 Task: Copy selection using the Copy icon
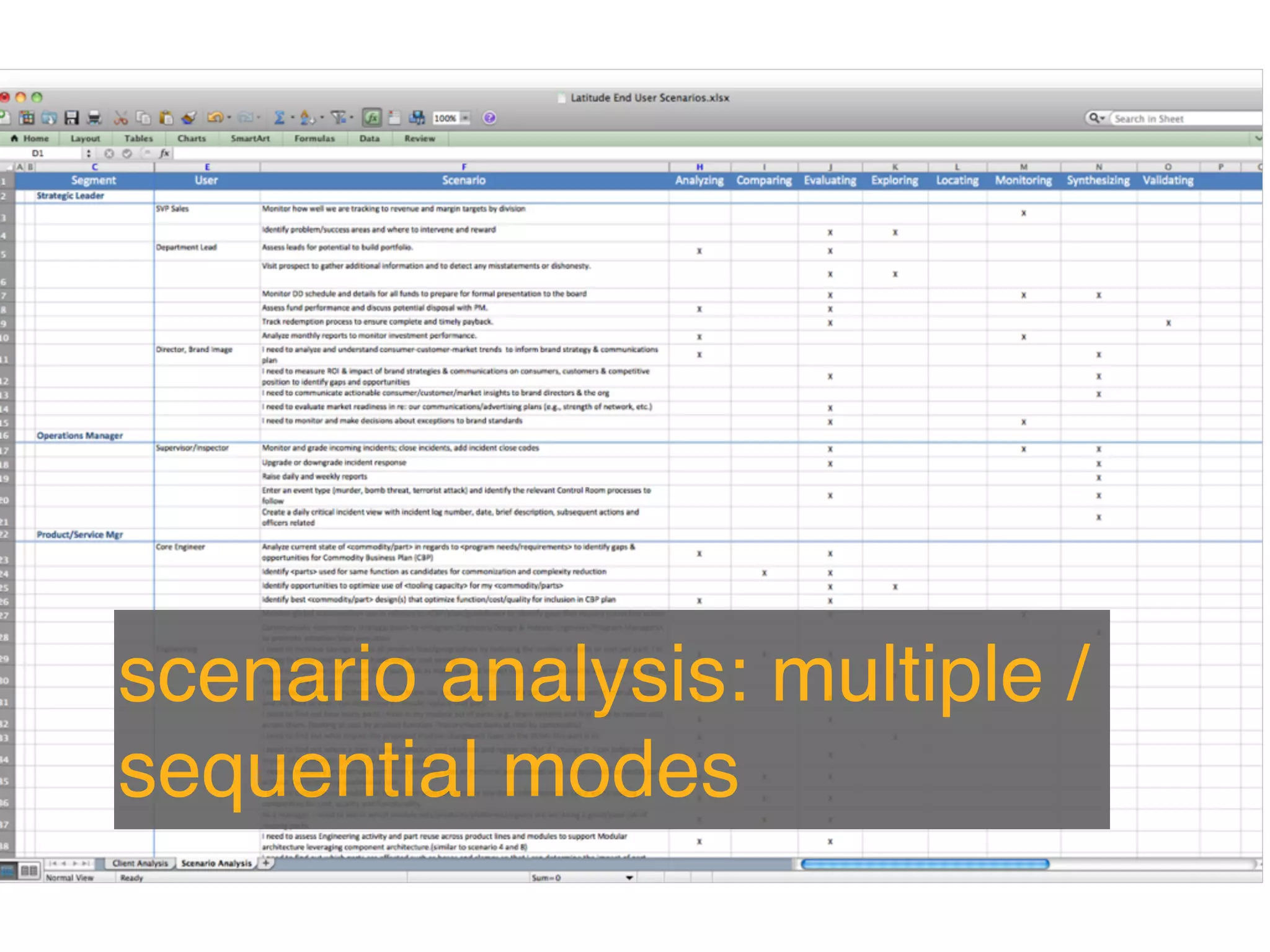click(x=143, y=118)
